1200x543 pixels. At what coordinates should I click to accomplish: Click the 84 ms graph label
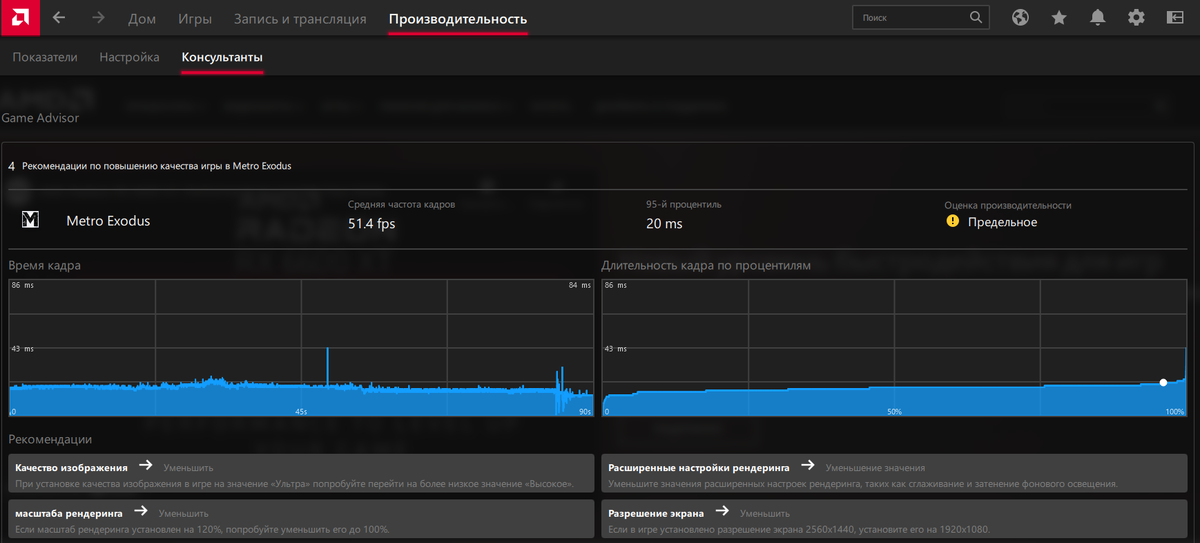[579, 286]
